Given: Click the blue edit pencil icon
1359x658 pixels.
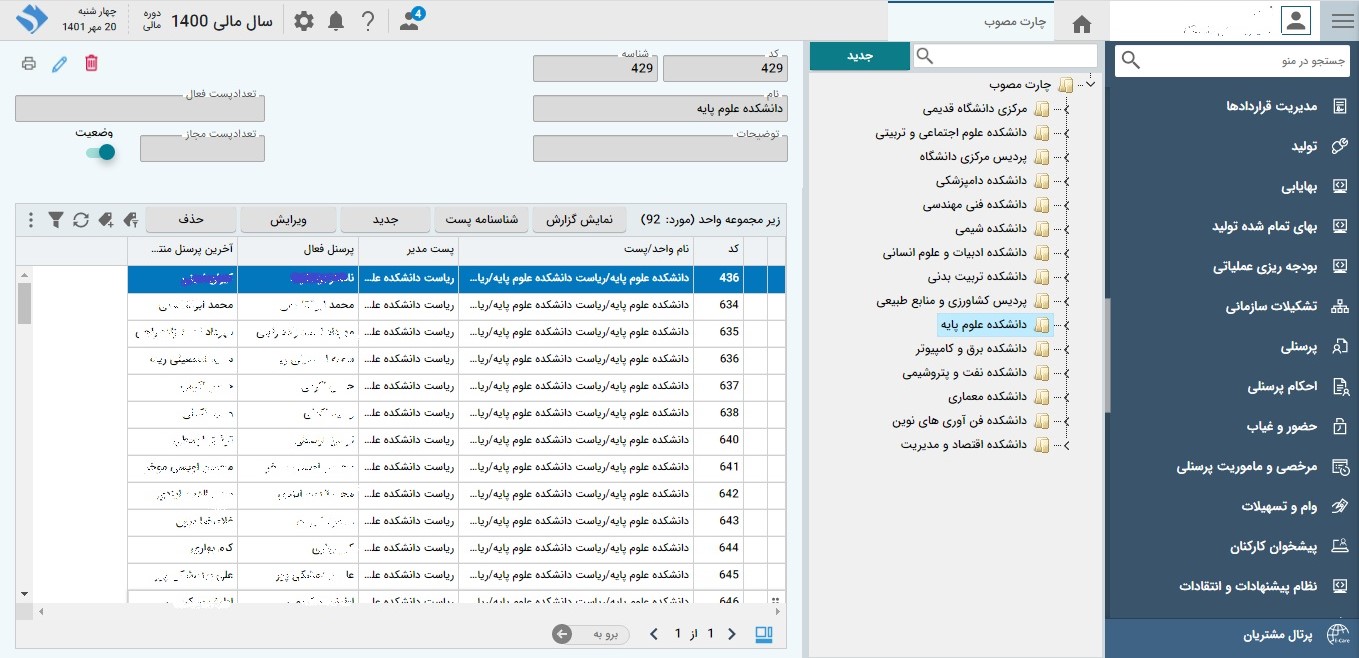Looking at the screenshot, I should pos(60,64).
